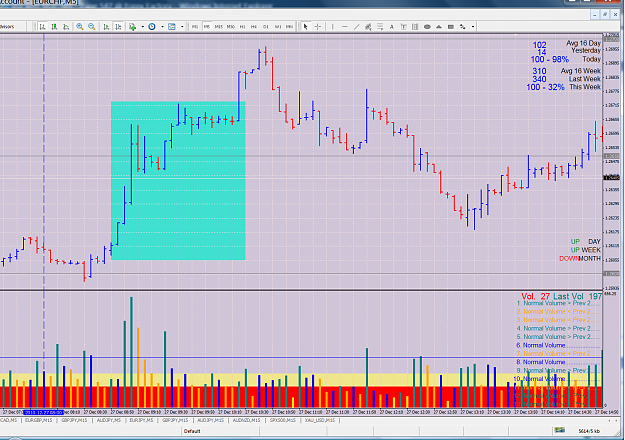Click the Vol. 27 Last Vol 197 label
This screenshot has height=440, width=625.
[561, 297]
